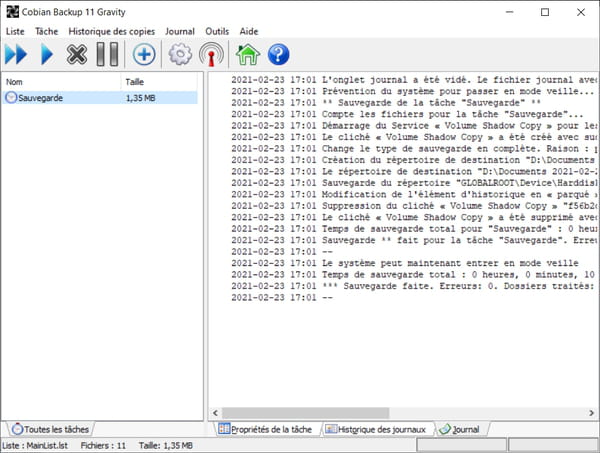
Task: Click the Cobian Backup title bar icon
Action: (x=12, y=12)
